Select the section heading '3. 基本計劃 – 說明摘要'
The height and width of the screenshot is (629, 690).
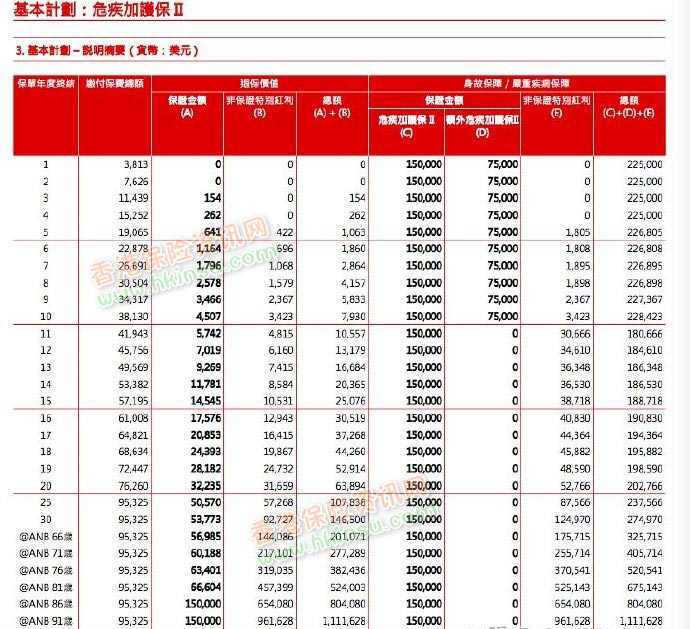pos(107,51)
